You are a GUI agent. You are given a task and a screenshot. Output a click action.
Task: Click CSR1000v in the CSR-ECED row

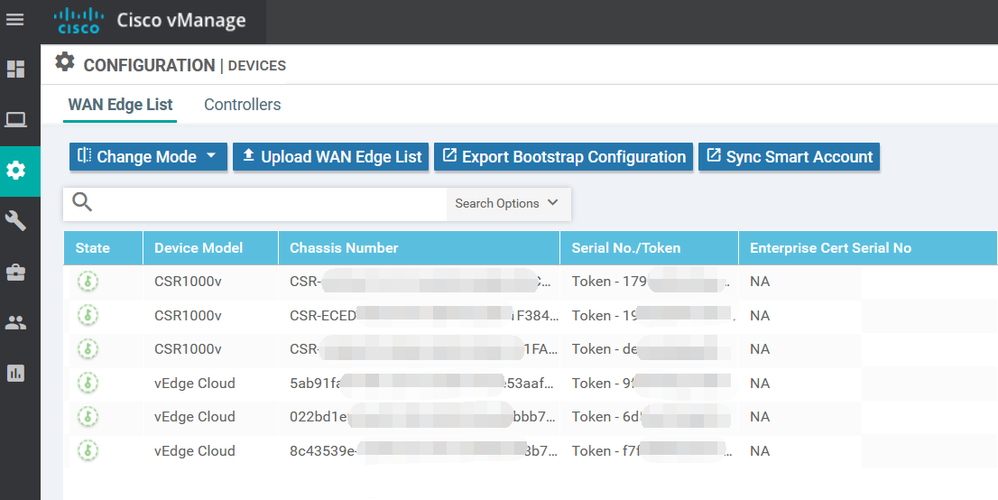point(188,316)
